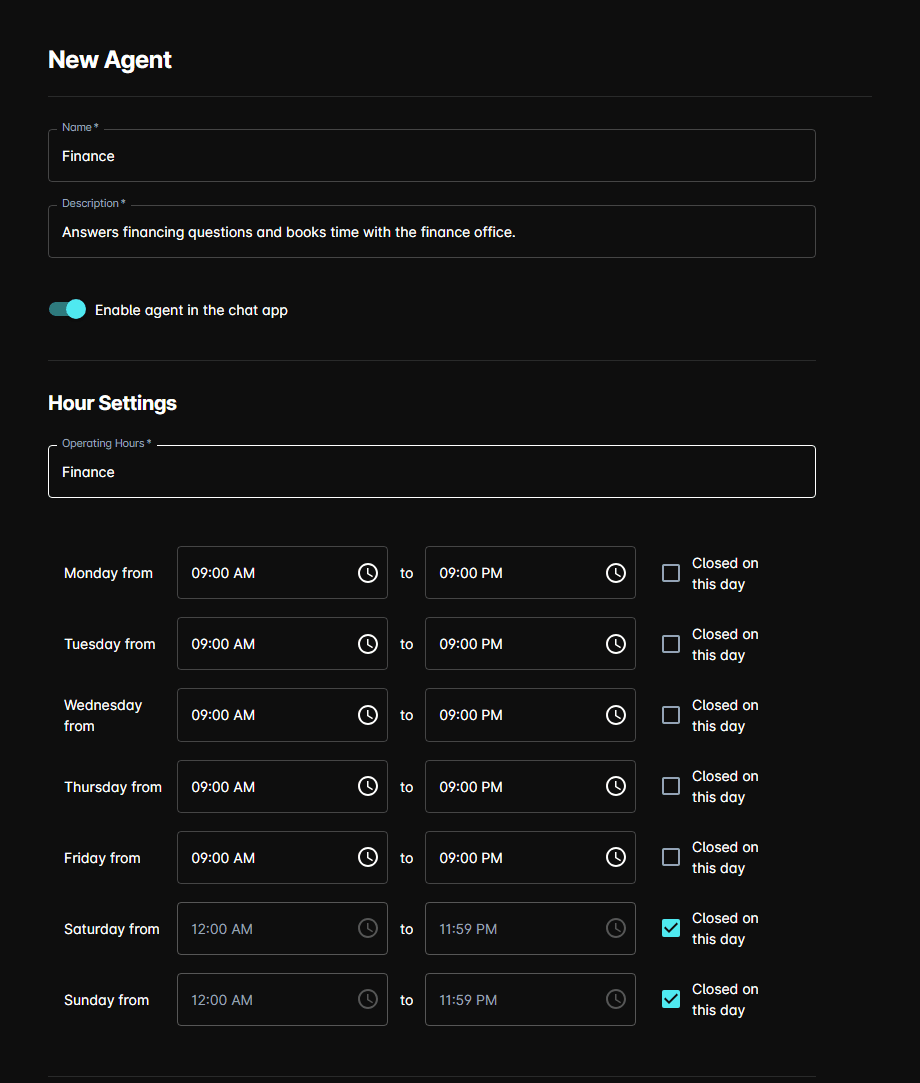Screen dimensions: 920x1083
Task: Edit Wednesday from time 09:00 AM
Action: (282, 715)
